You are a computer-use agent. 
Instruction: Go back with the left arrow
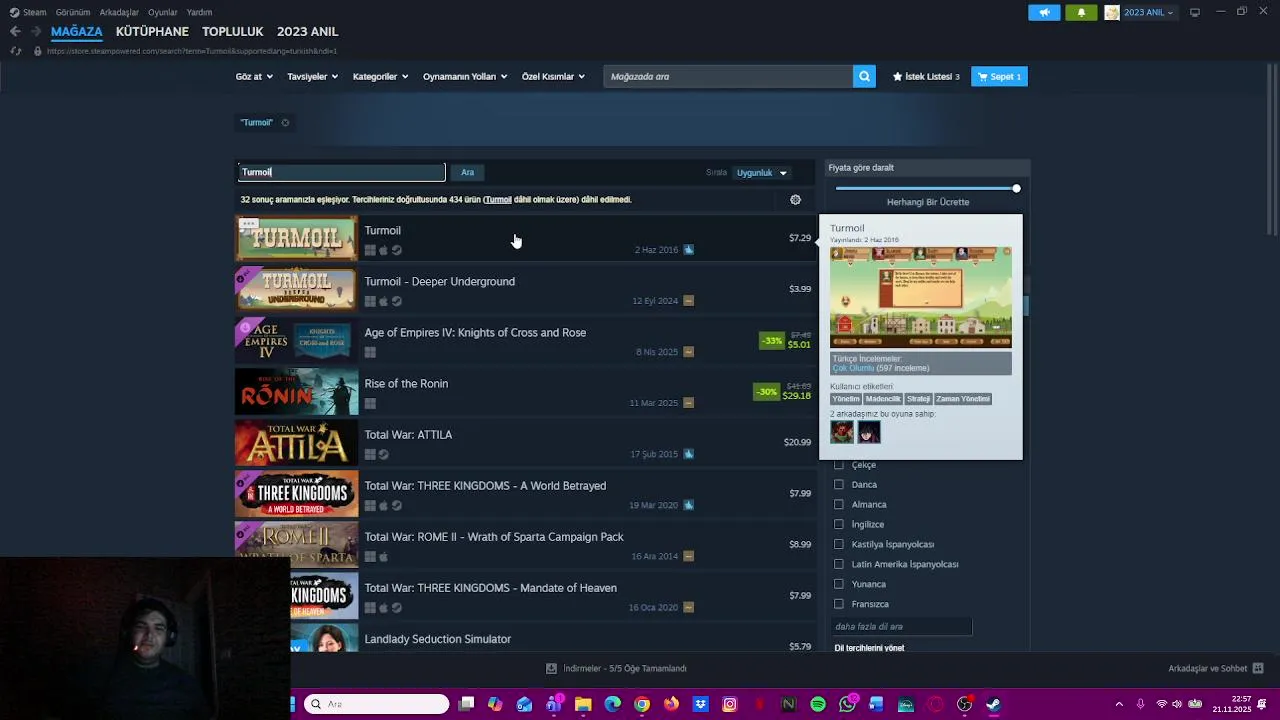point(15,32)
